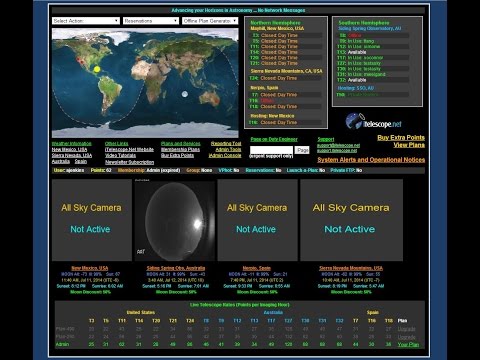480x360 pixels.
Task: Click Upgrade link in Plan-290 row
Action: pyautogui.click(x=407, y=337)
